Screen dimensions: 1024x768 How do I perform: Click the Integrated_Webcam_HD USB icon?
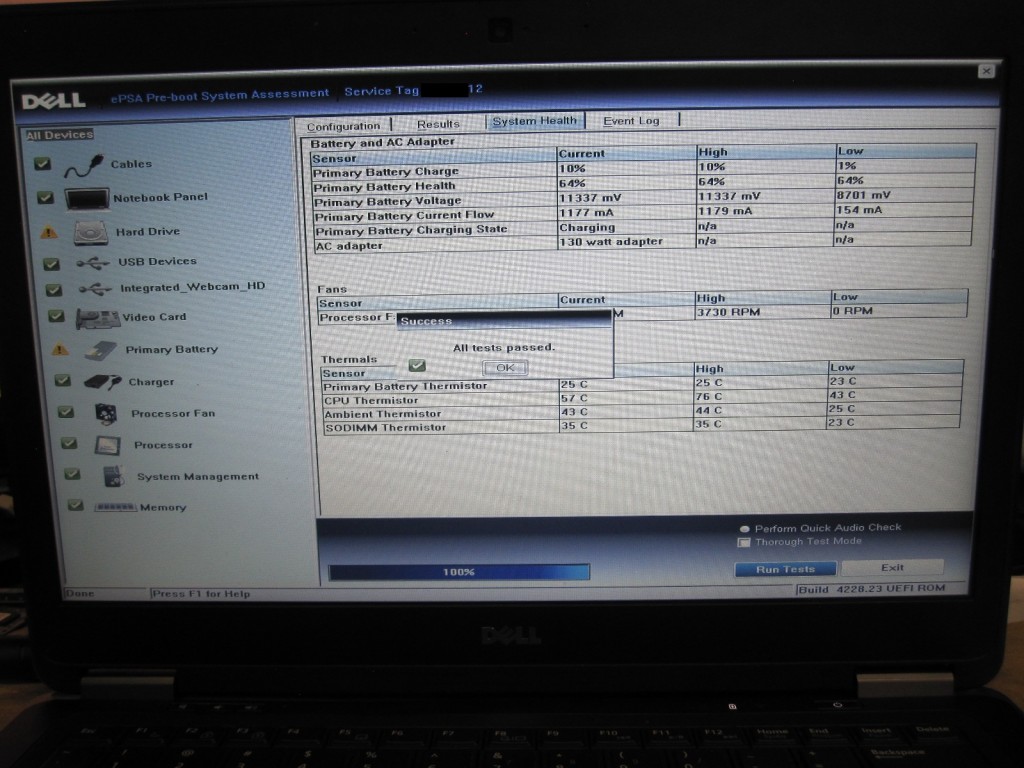point(95,288)
